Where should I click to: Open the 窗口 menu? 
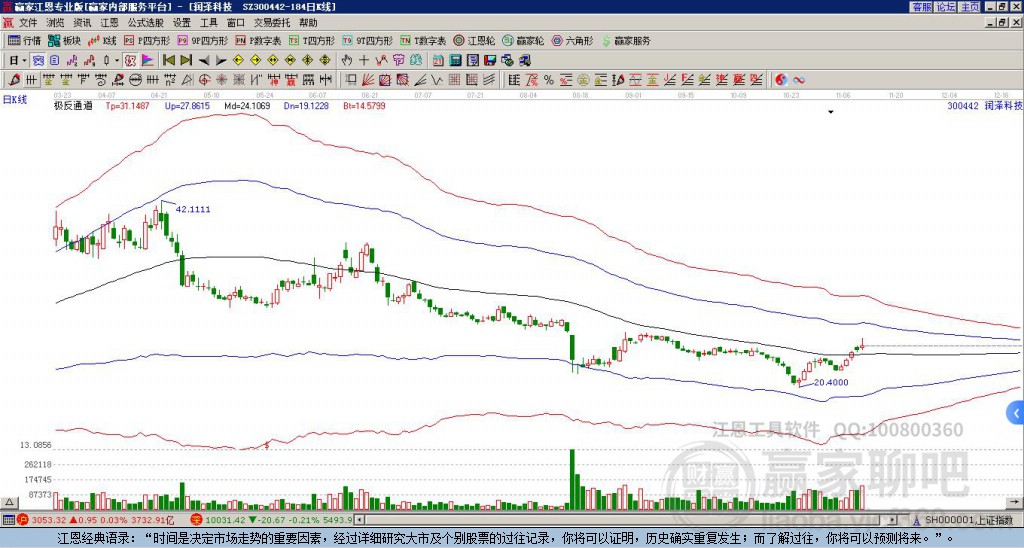pos(236,23)
